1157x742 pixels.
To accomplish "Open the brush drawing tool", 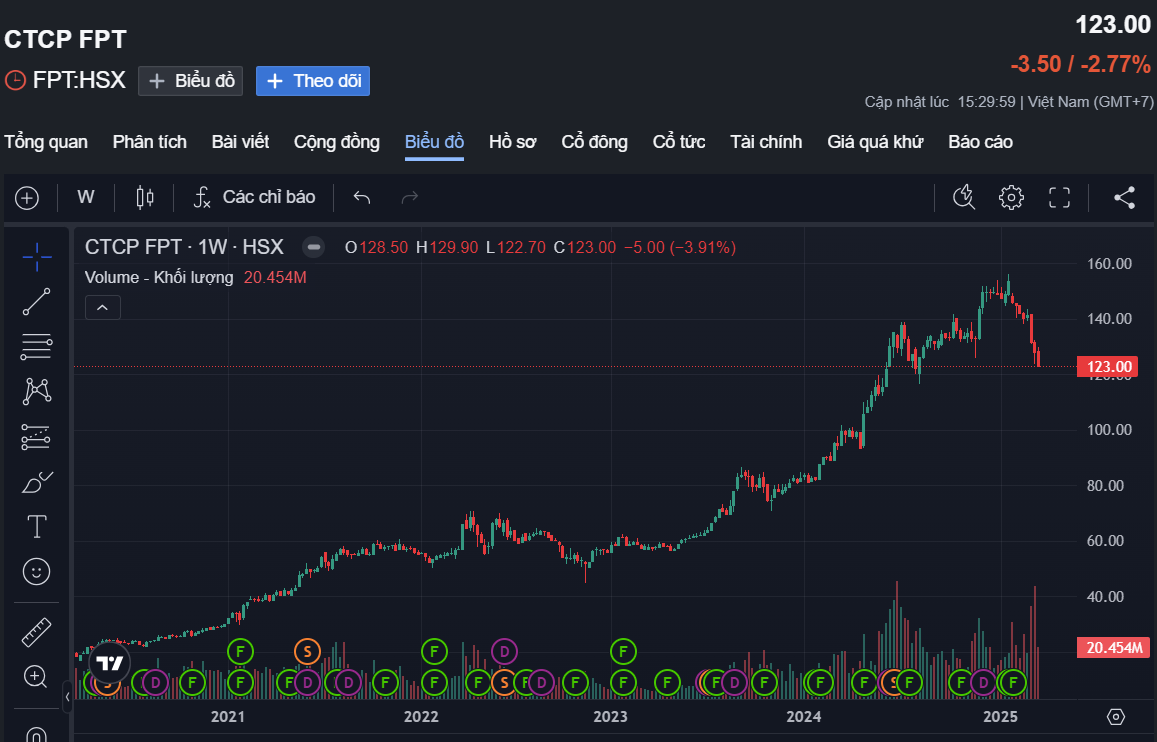I will coord(37,482).
